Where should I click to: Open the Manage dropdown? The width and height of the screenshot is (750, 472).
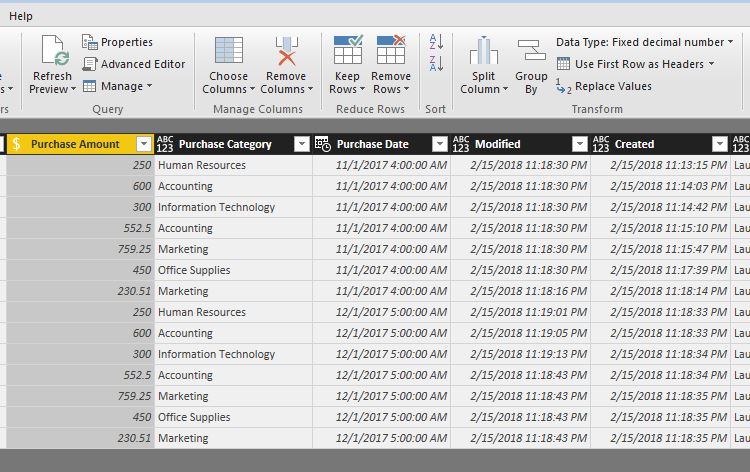(x=118, y=86)
